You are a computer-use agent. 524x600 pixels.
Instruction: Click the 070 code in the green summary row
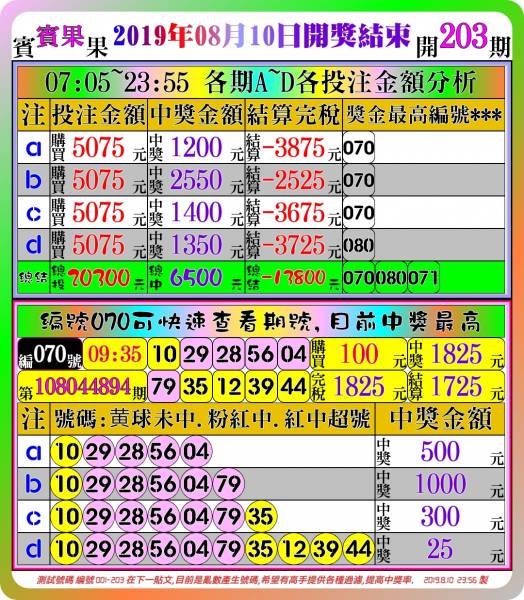pos(359,278)
